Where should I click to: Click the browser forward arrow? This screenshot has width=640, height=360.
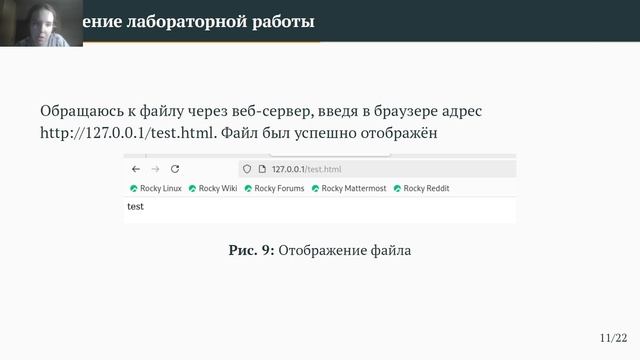pyautogui.click(x=156, y=169)
